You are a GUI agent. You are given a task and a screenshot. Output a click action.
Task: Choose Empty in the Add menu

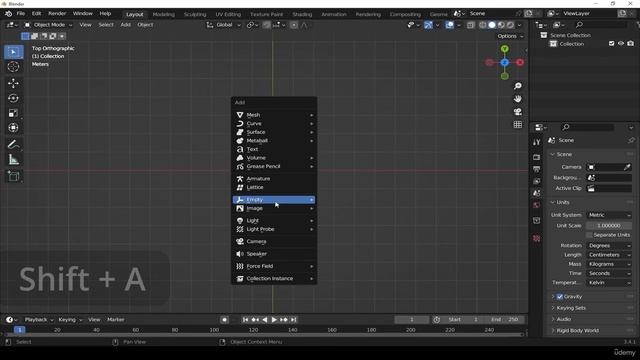(x=273, y=200)
